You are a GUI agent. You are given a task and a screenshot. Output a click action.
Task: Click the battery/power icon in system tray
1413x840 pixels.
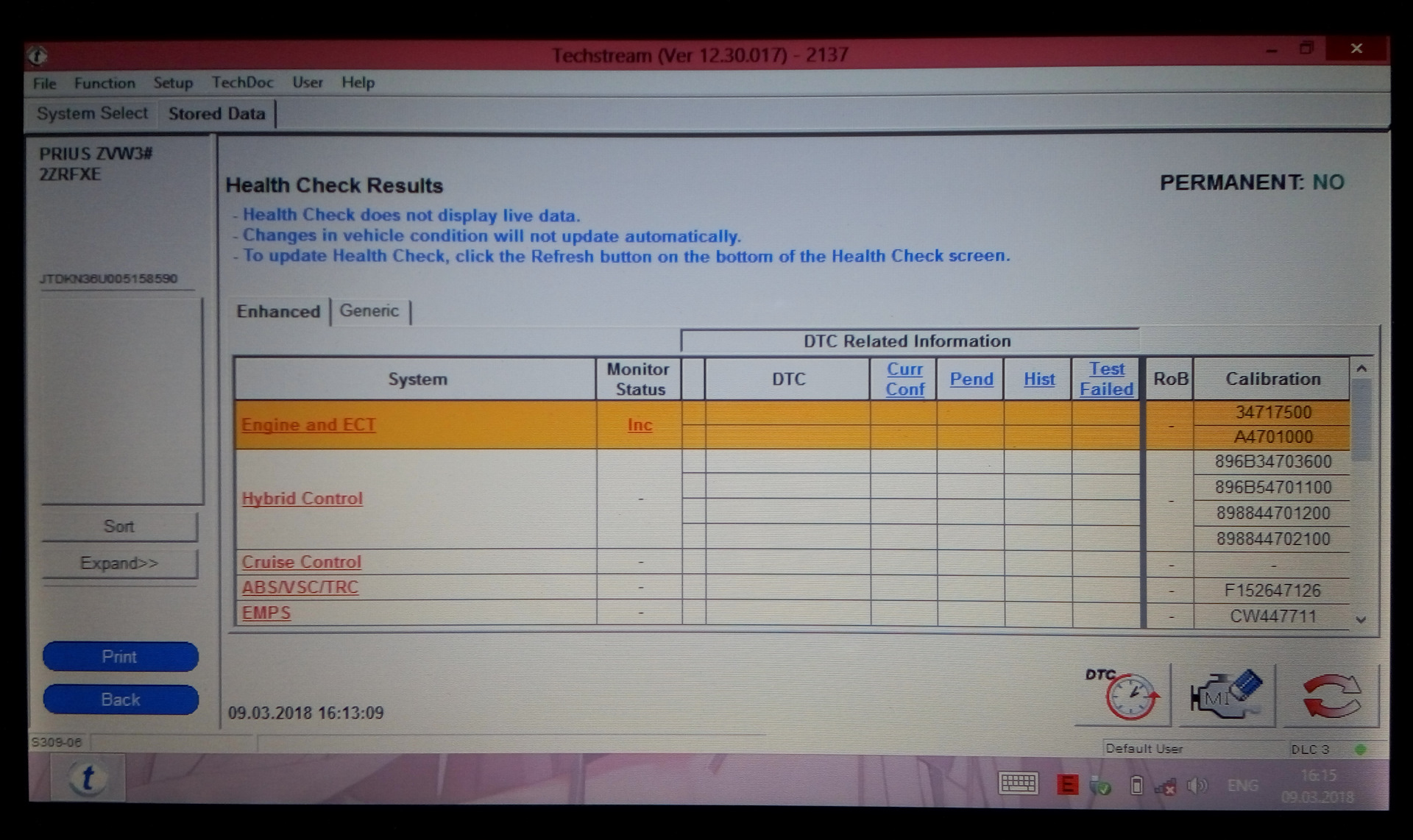click(1135, 785)
